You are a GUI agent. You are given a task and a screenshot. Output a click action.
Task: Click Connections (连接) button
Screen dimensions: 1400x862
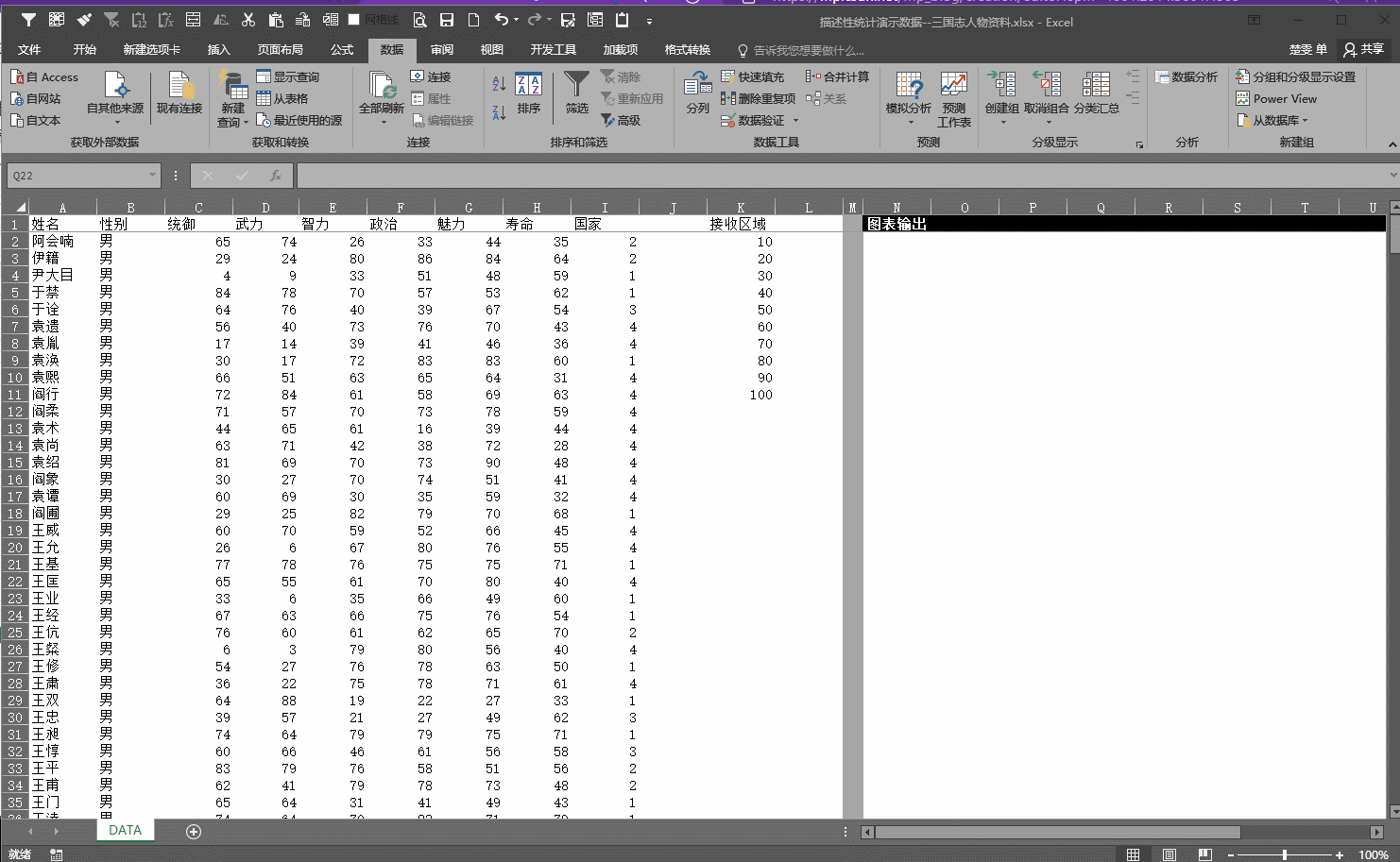[431, 77]
